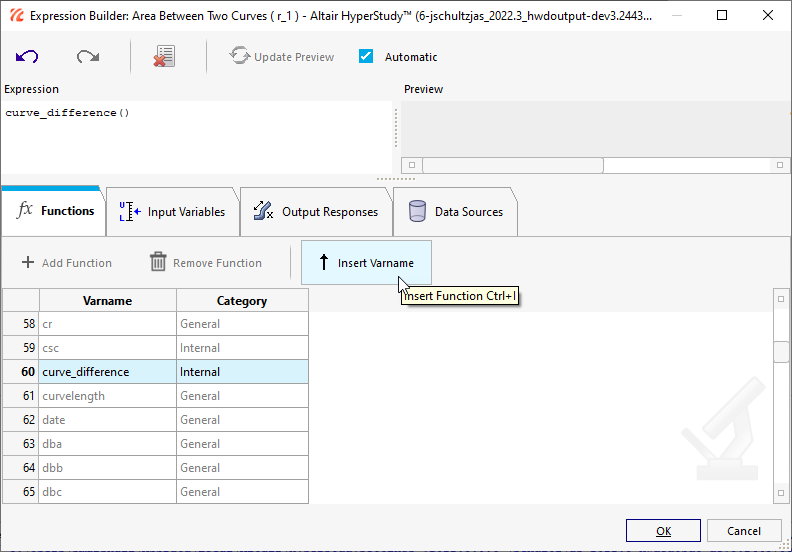Click the undo arrow icon
Image resolution: width=792 pixels, height=552 pixels.
[x=27, y=57]
